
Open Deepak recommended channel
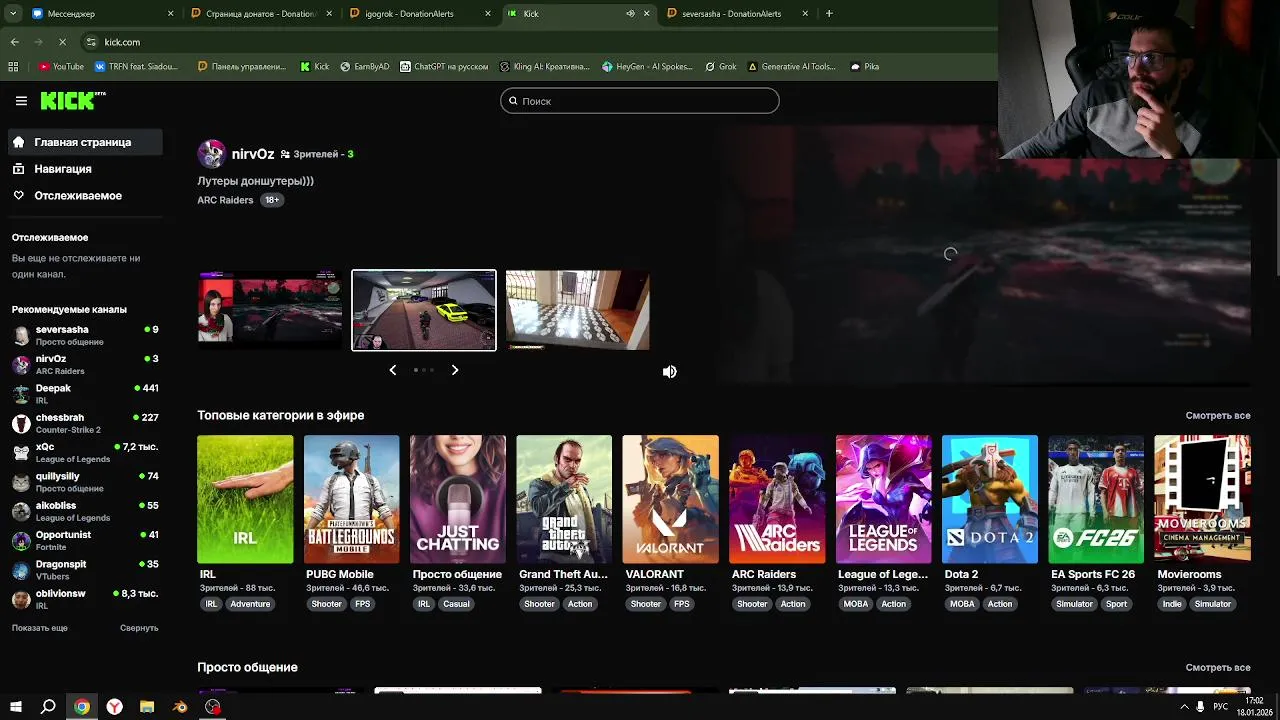pos(85,394)
